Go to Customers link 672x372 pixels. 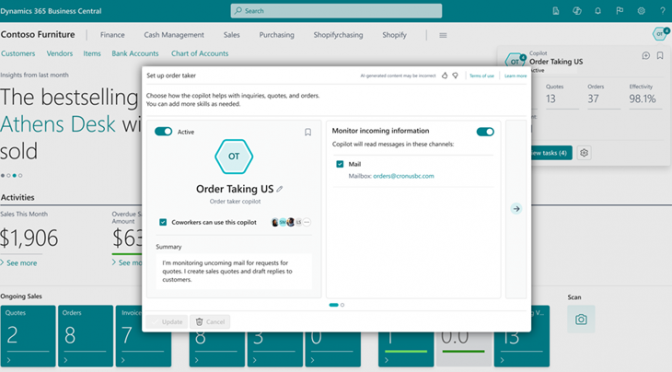click(x=18, y=54)
